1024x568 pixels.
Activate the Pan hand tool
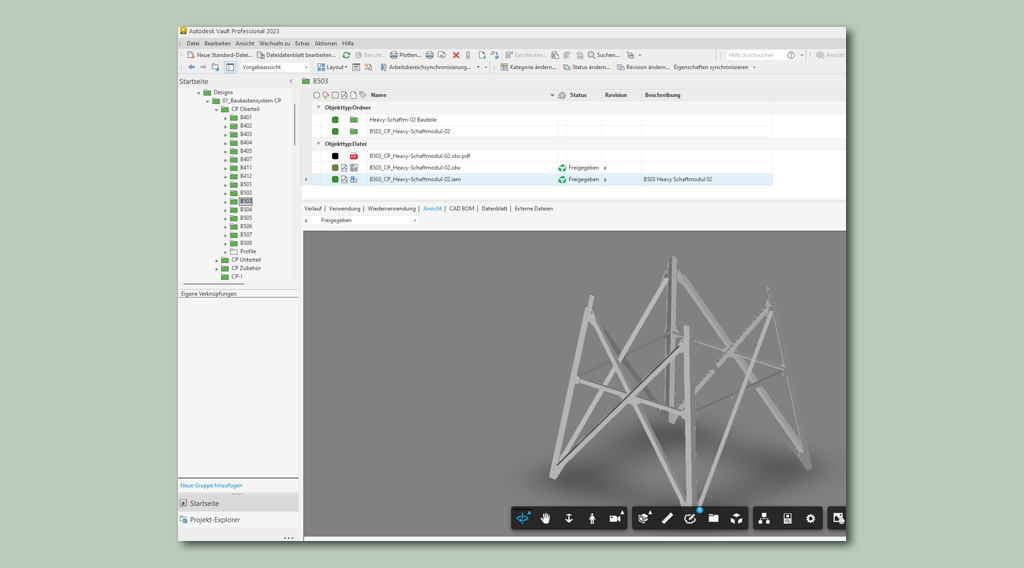tap(546, 518)
